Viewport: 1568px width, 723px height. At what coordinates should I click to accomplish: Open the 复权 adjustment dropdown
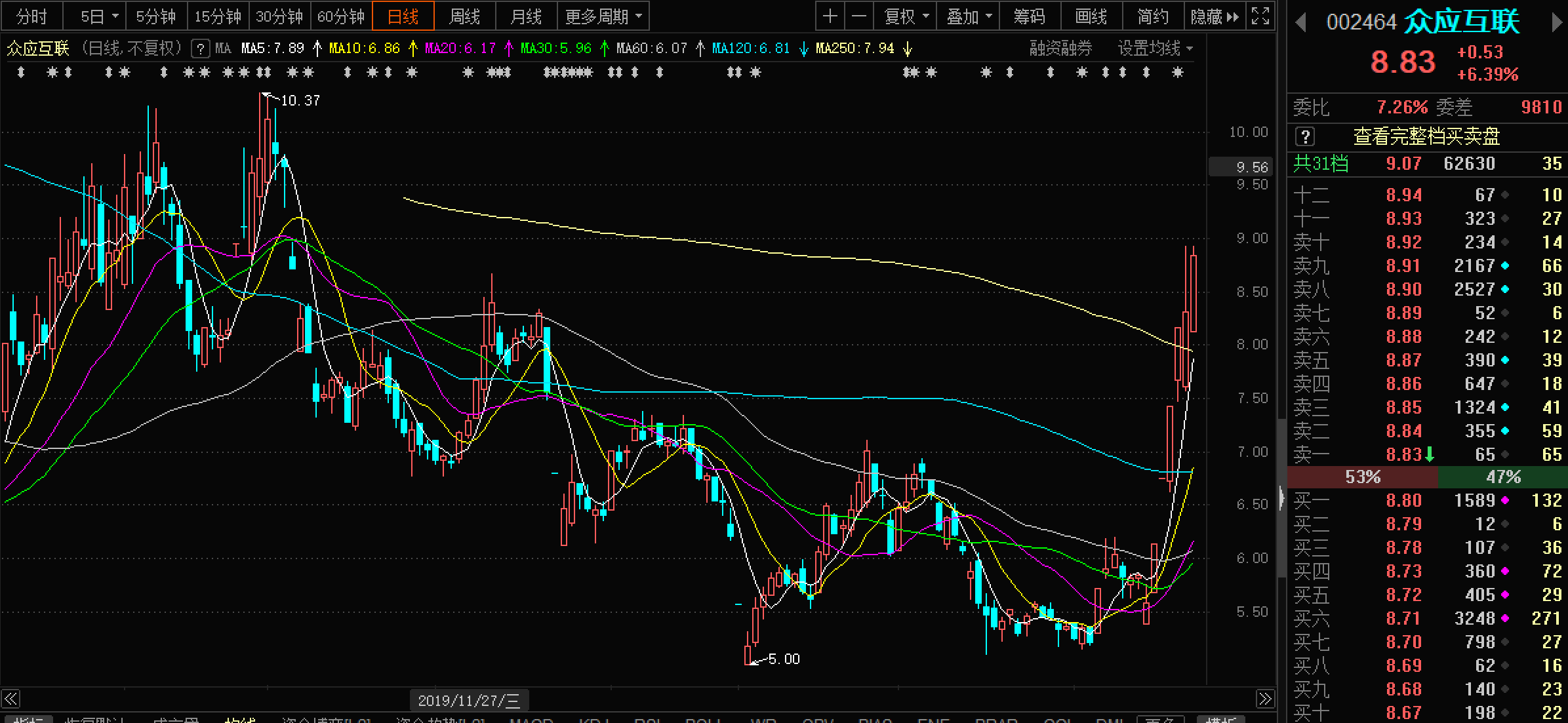[906, 16]
